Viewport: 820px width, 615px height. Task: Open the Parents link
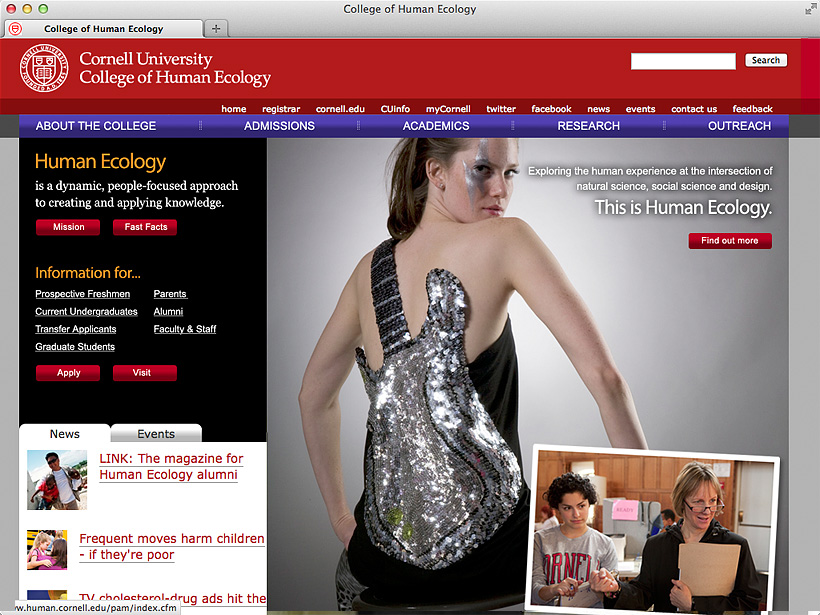click(x=170, y=294)
